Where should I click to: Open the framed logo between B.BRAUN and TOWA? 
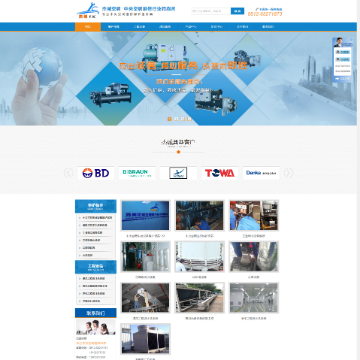[178, 173]
